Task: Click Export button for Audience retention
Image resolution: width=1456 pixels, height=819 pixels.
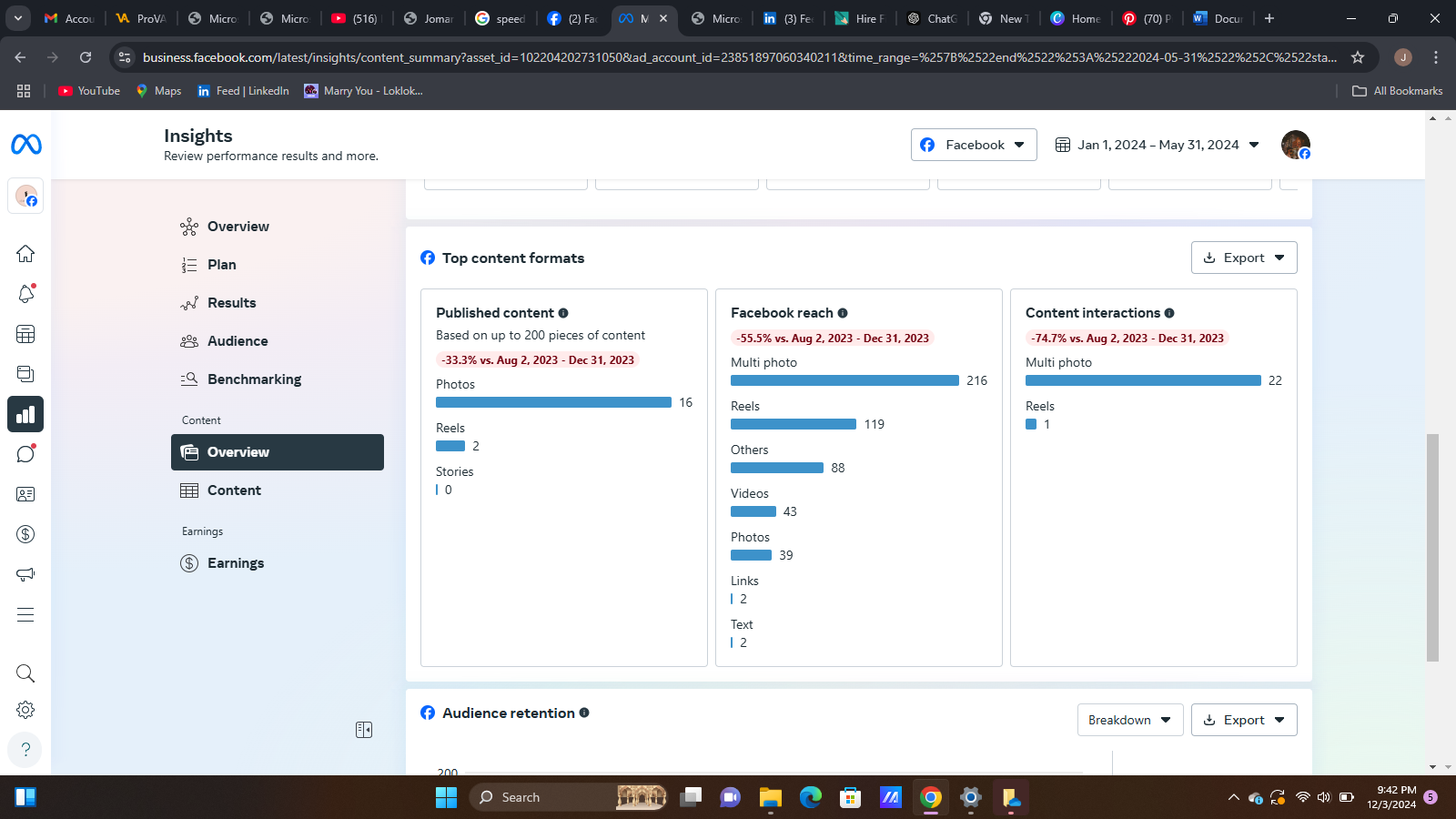Action: click(1243, 720)
